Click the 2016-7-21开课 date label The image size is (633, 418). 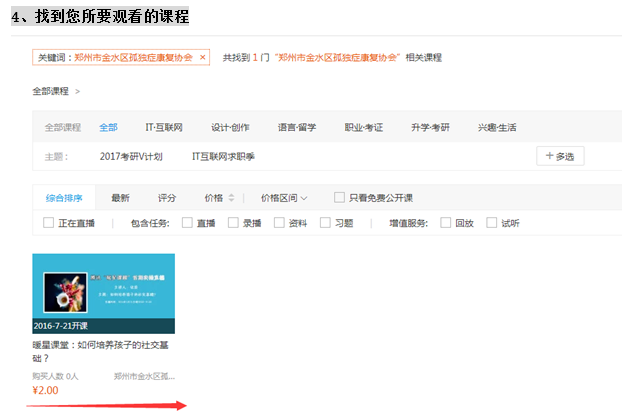(x=61, y=326)
